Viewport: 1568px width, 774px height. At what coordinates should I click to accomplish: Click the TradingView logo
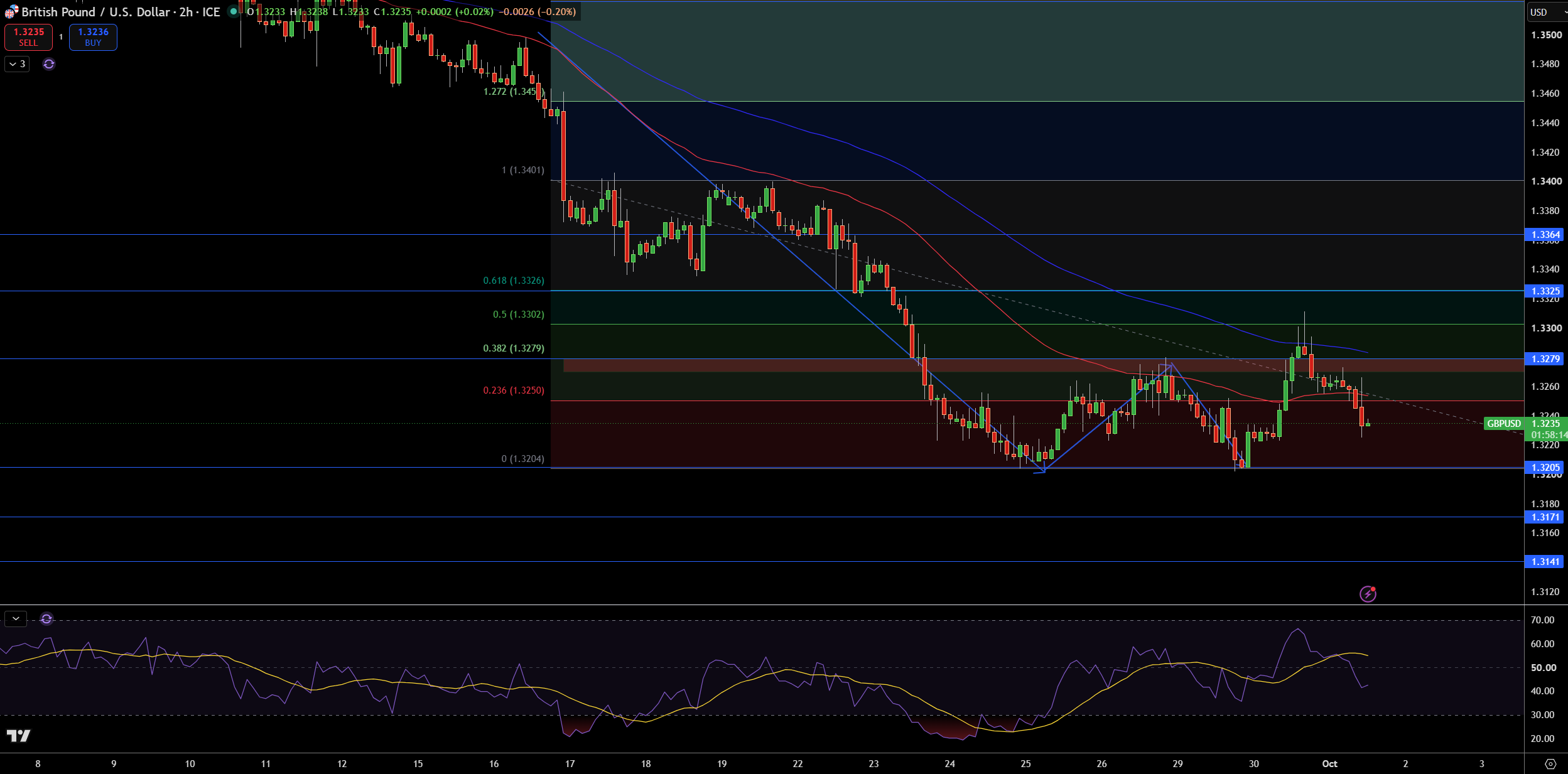pos(18,736)
